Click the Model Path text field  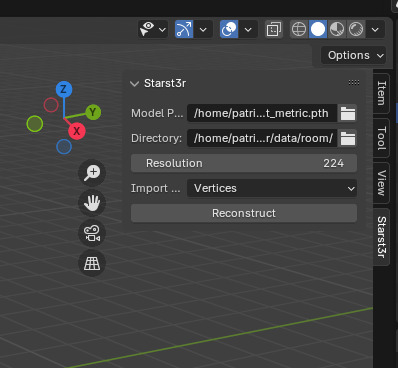click(x=262, y=113)
